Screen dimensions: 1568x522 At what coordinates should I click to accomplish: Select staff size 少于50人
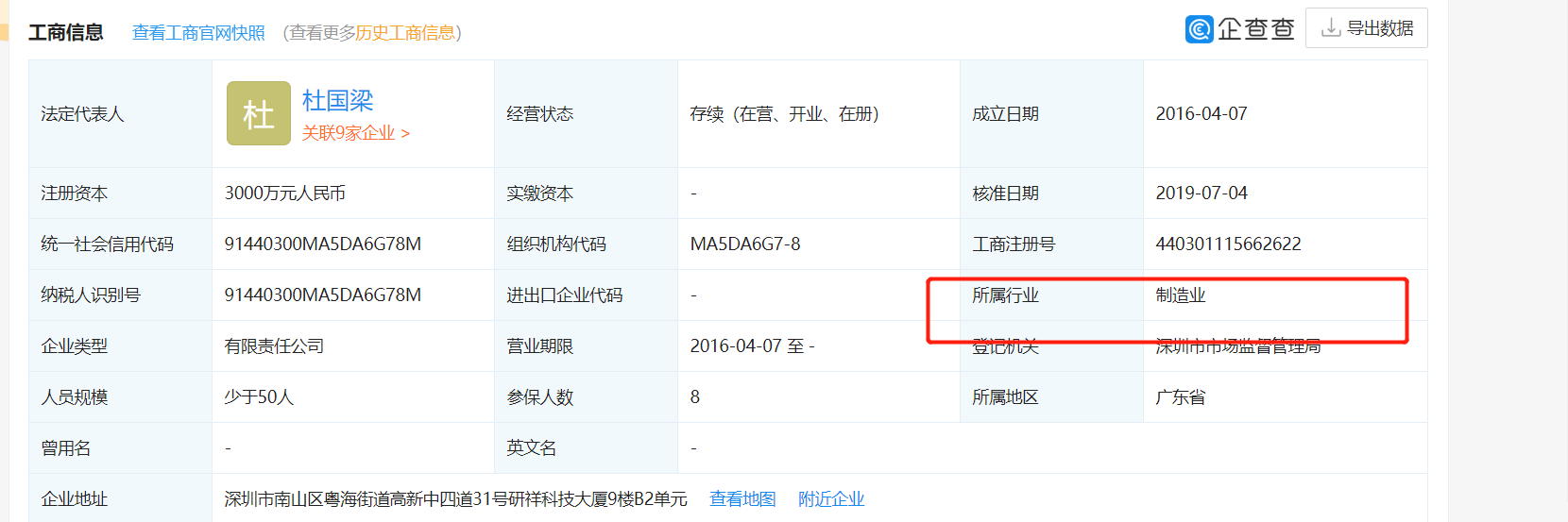[x=259, y=396]
